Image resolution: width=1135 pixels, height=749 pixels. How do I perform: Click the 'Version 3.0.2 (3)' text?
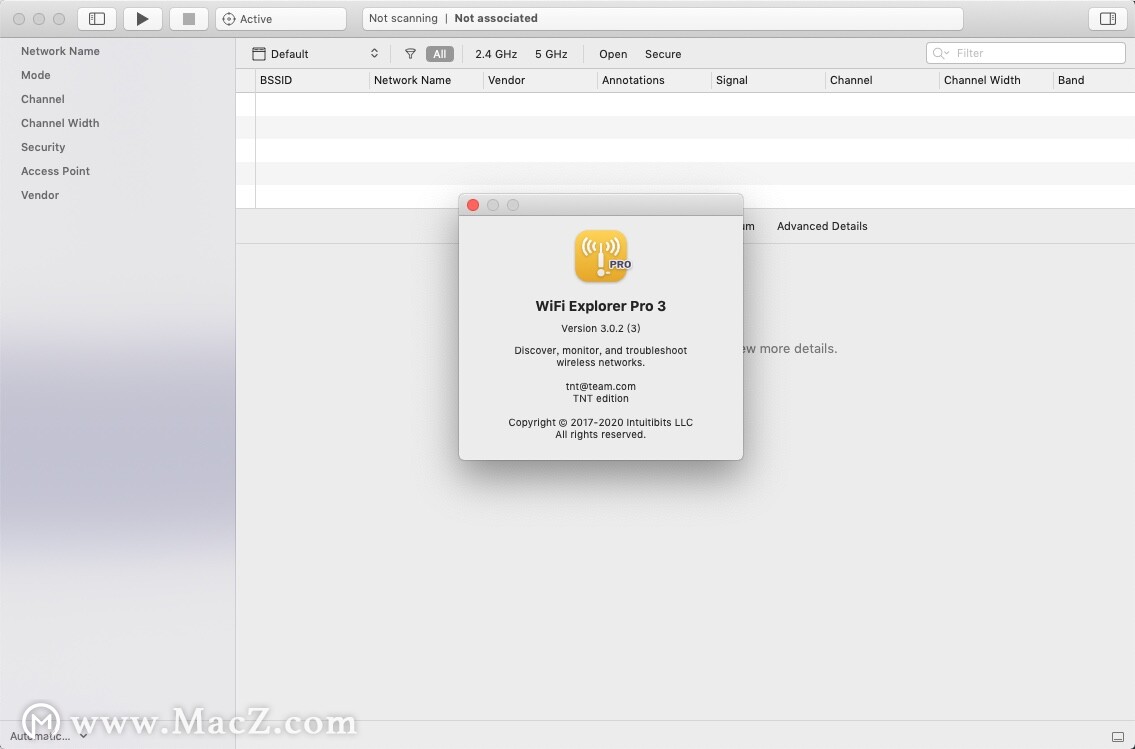(601, 328)
